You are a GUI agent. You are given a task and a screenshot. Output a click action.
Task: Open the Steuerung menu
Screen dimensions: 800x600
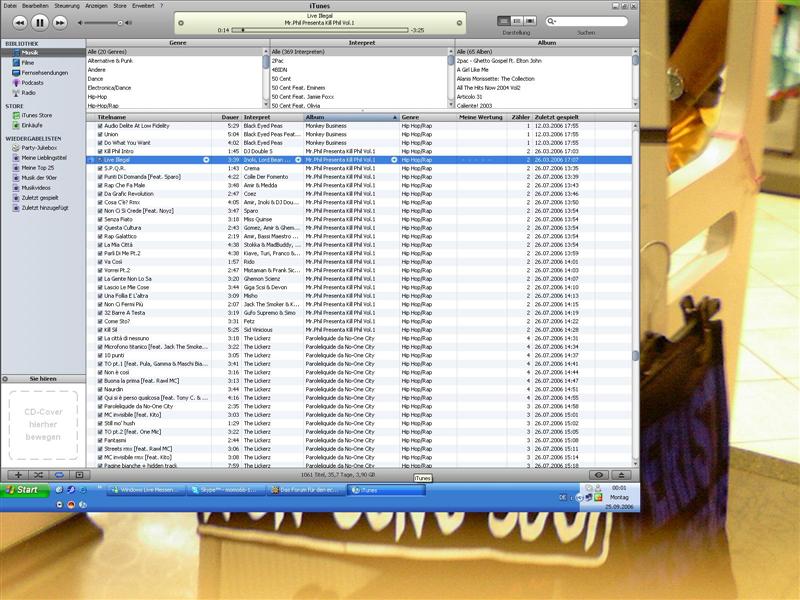[x=67, y=5]
